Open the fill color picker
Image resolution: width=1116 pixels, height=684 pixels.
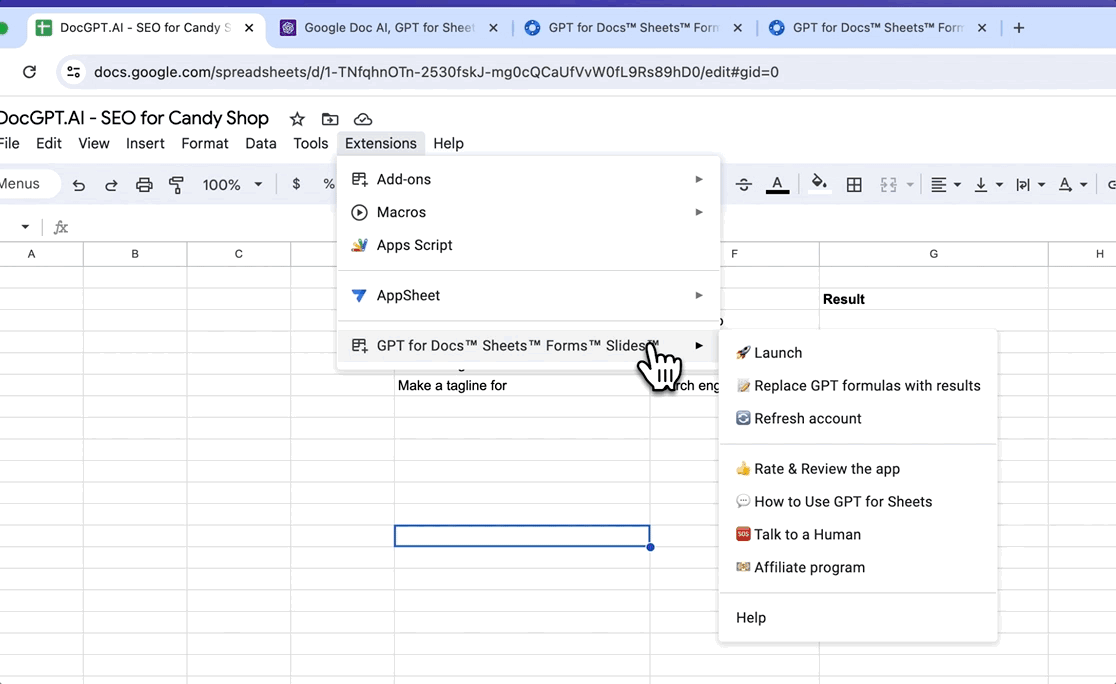[819, 184]
